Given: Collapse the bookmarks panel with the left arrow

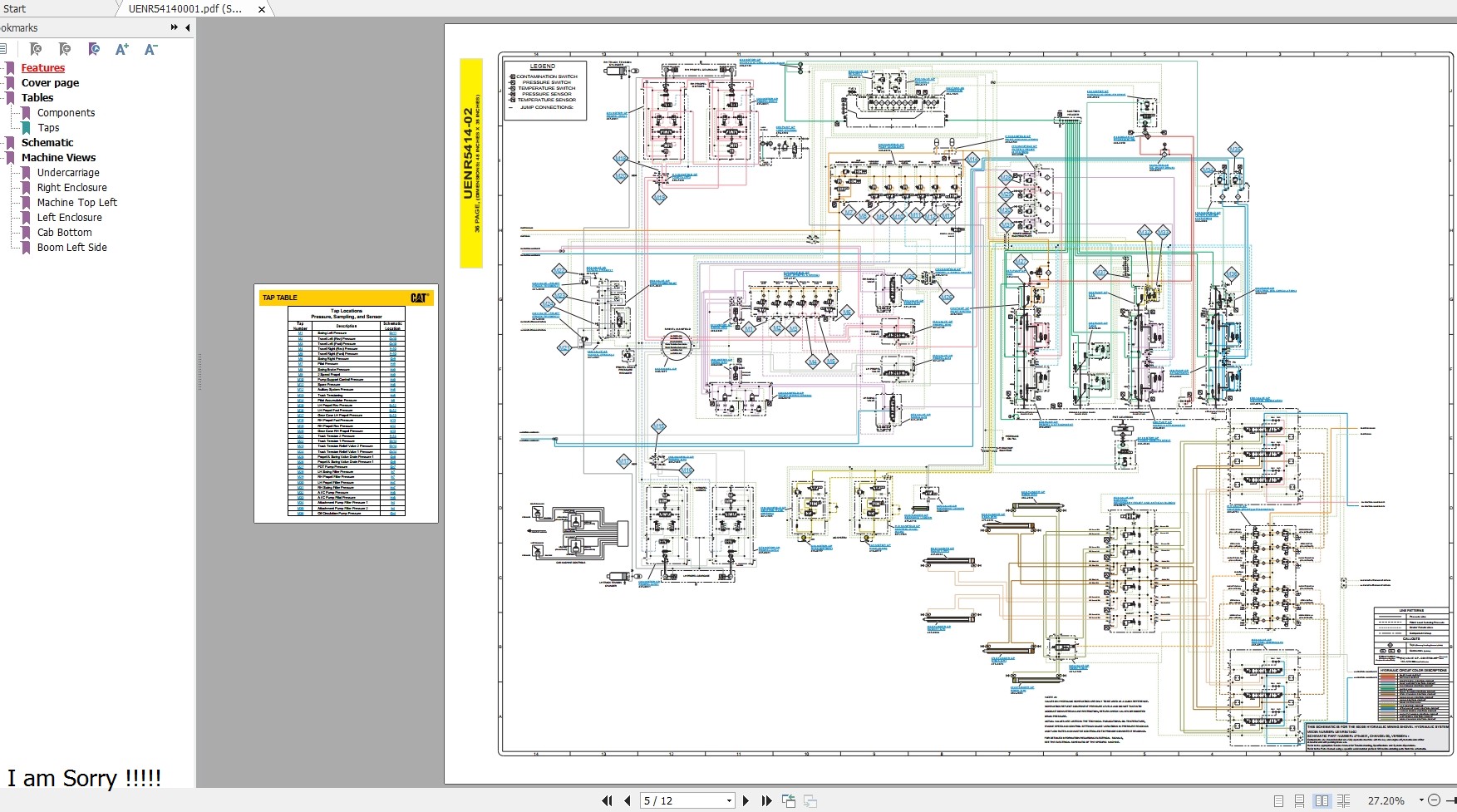Looking at the screenshot, I should (188, 27).
